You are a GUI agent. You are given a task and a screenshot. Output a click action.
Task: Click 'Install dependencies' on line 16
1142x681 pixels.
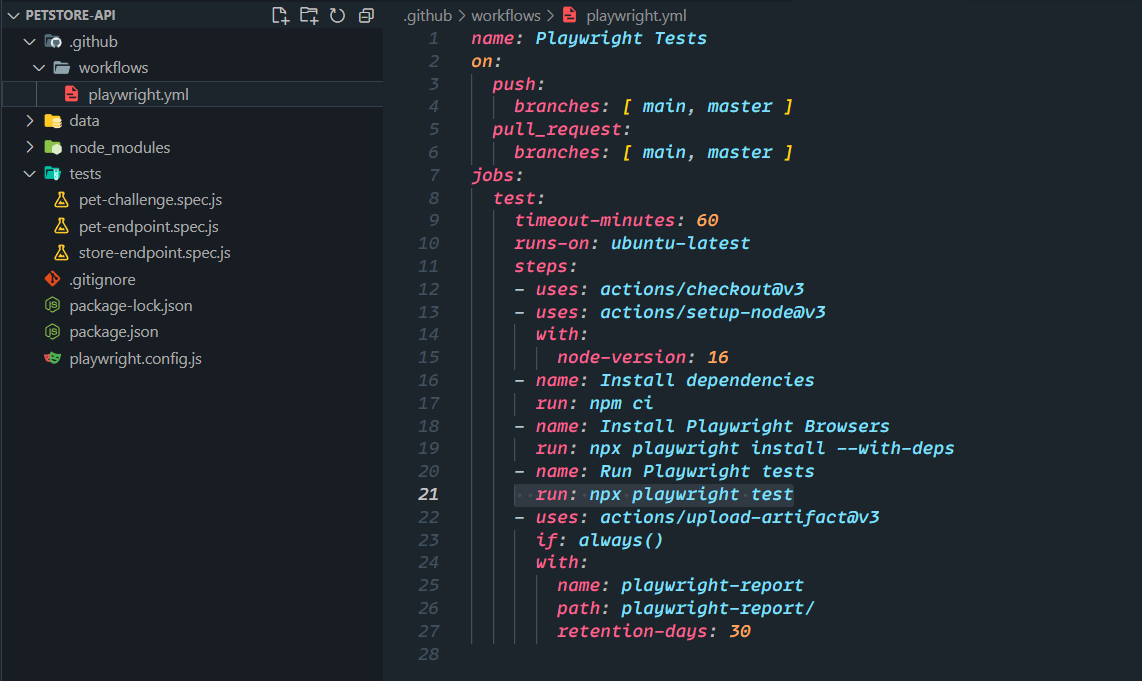click(706, 380)
